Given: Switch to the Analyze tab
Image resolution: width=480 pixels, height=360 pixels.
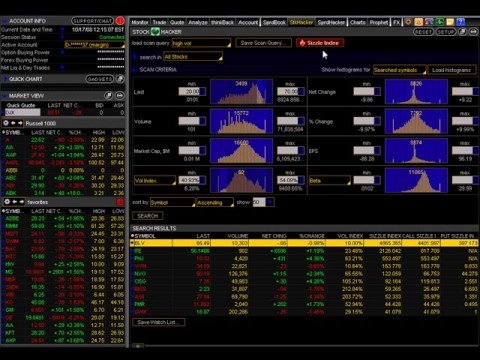Looking at the screenshot, I should tap(198, 22).
